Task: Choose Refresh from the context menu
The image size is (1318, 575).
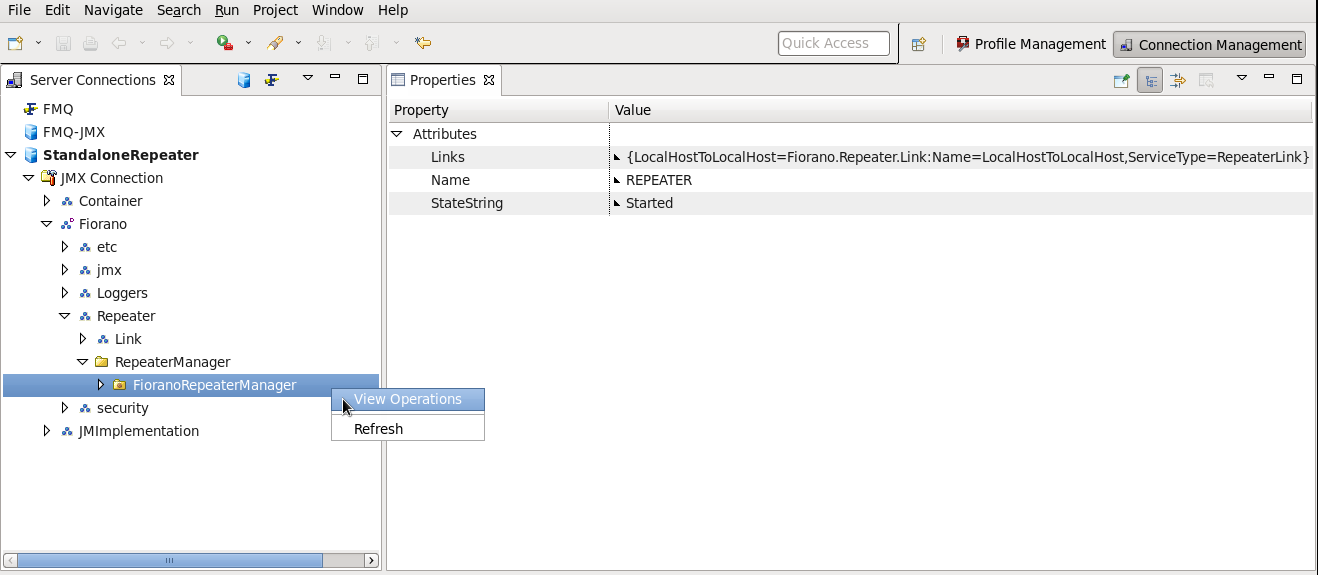Action: pyautogui.click(x=408, y=429)
